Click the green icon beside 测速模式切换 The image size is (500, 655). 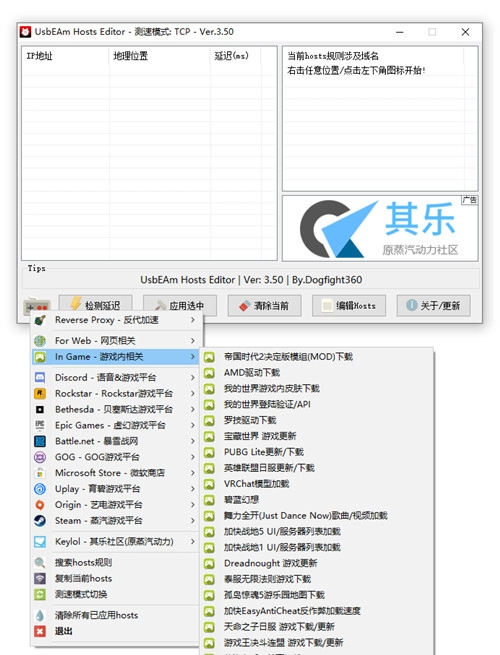40,594
